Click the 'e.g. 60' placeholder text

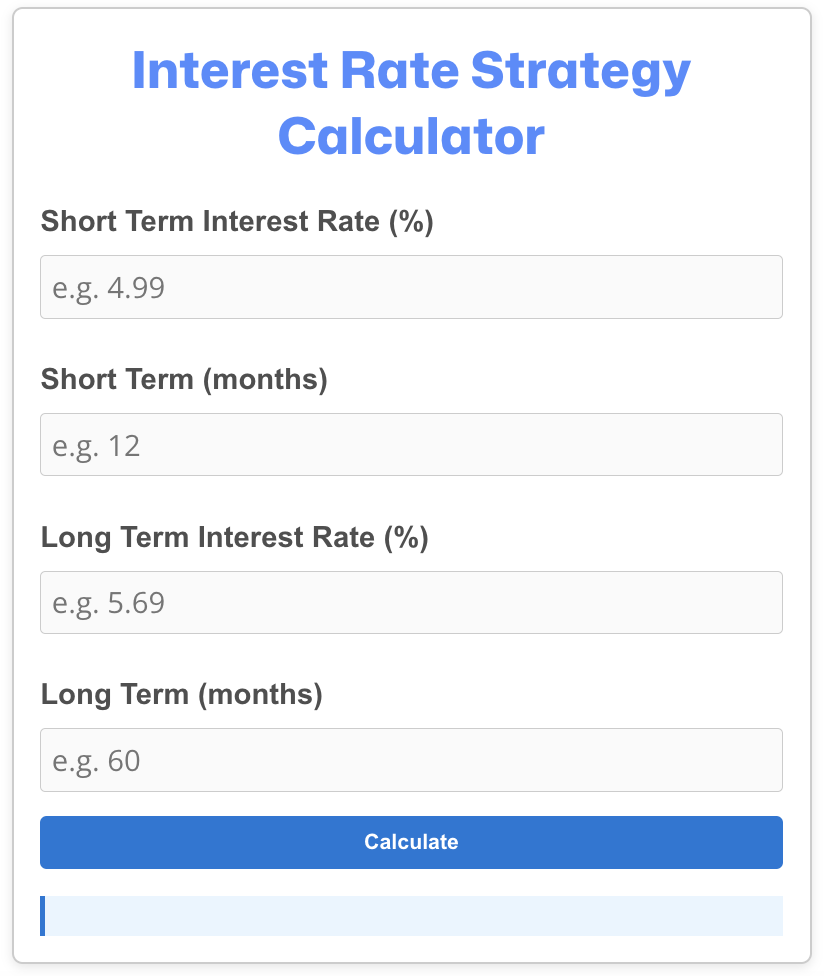96,761
